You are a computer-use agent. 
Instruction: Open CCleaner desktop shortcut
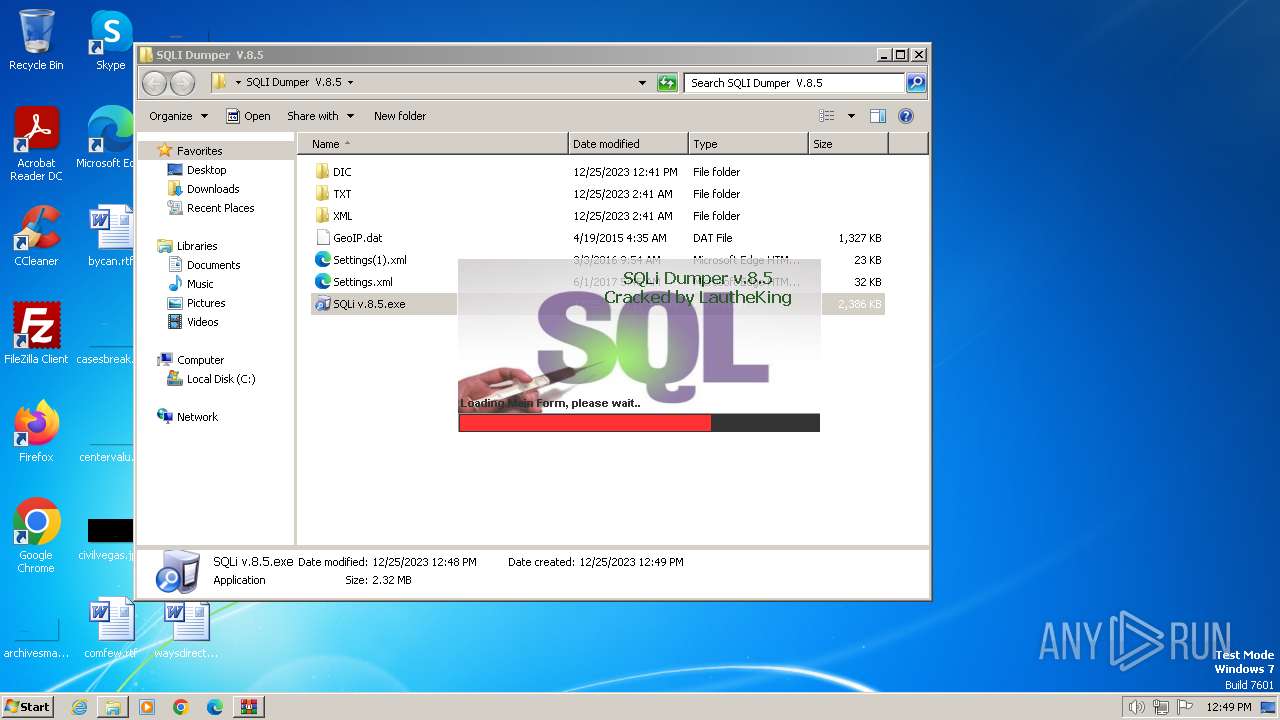pos(36,236)
